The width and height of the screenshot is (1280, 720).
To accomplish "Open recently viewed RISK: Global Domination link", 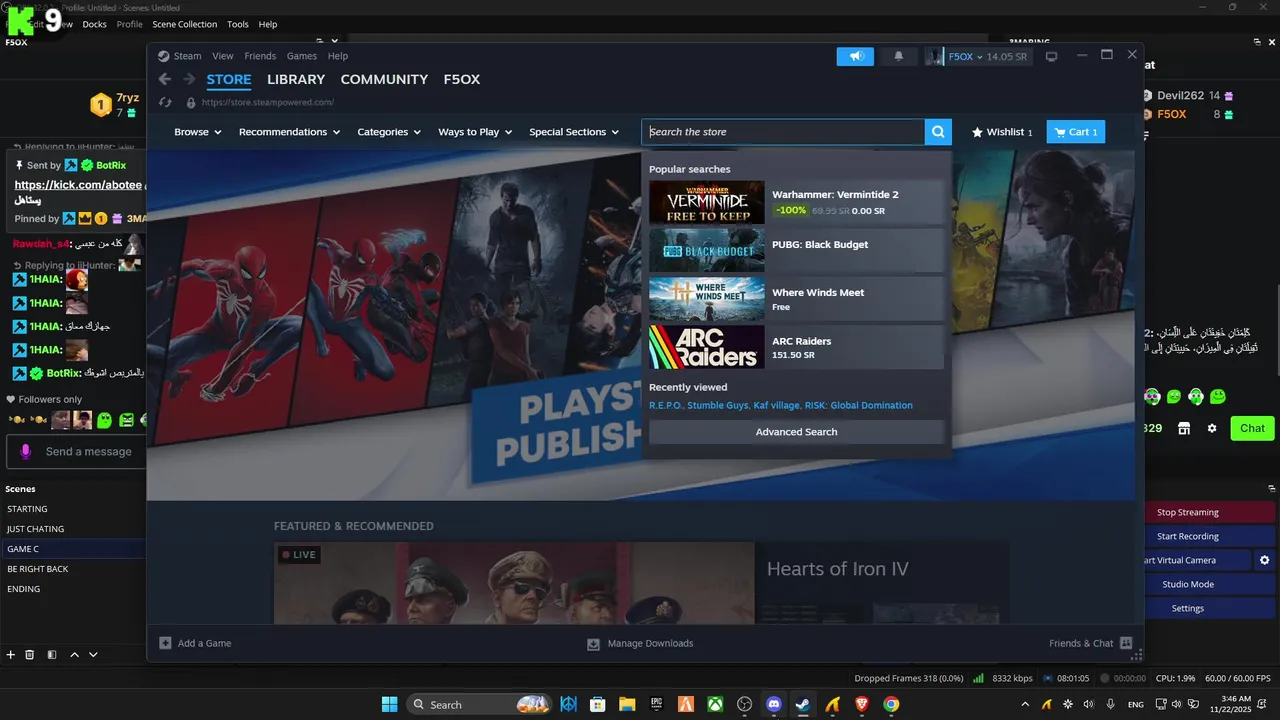I will [858, 405].
